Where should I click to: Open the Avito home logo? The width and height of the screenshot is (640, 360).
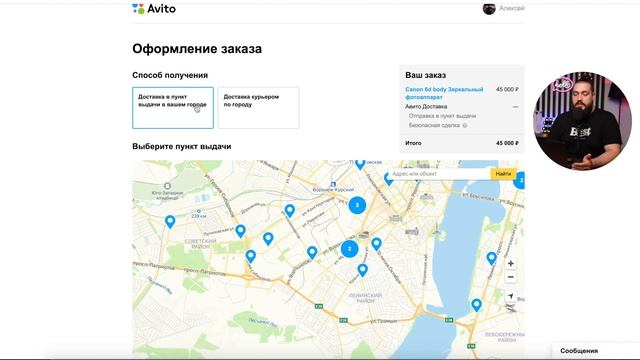[x=154, y=9]
